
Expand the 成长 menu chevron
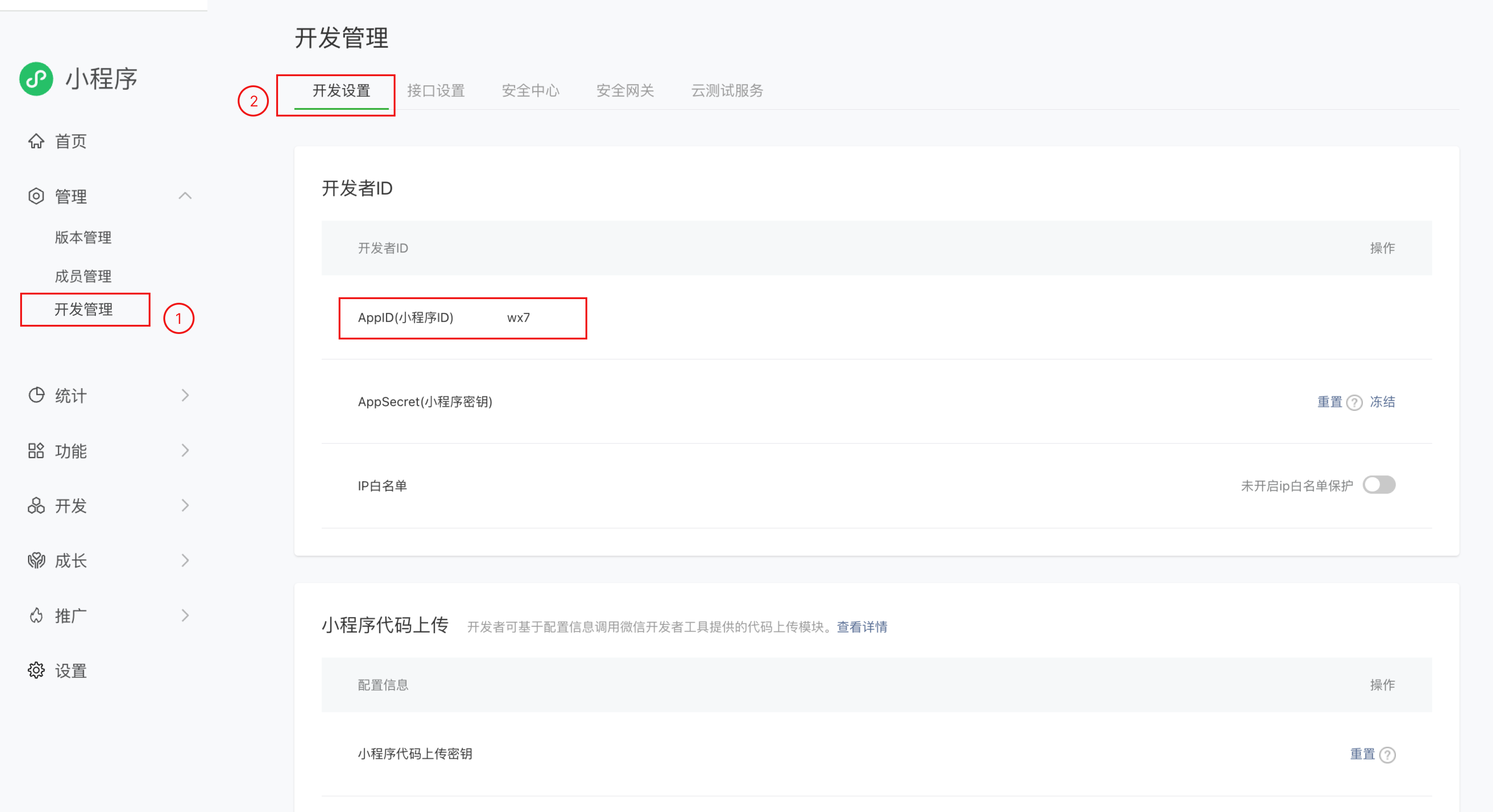pyautogui.click(x=185, y=561)
